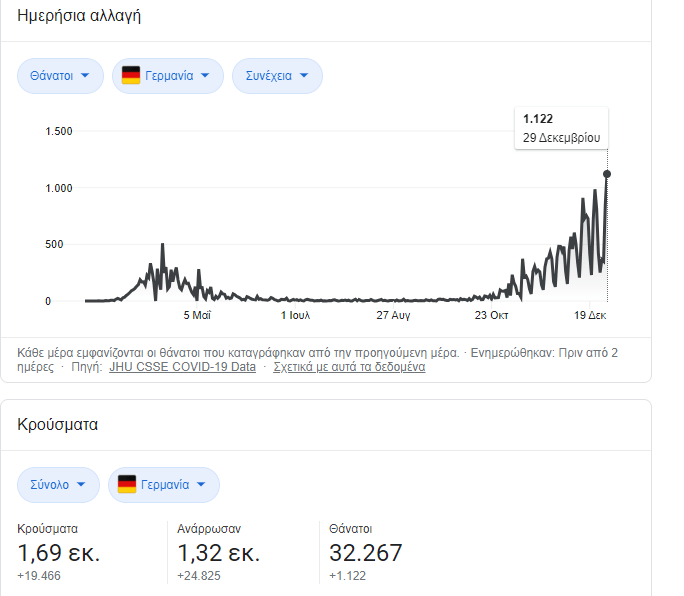The height and width of the screenshot is (596, 684).
Task: Select the total cases figure 1,69 εκ.
Action: 59,553
